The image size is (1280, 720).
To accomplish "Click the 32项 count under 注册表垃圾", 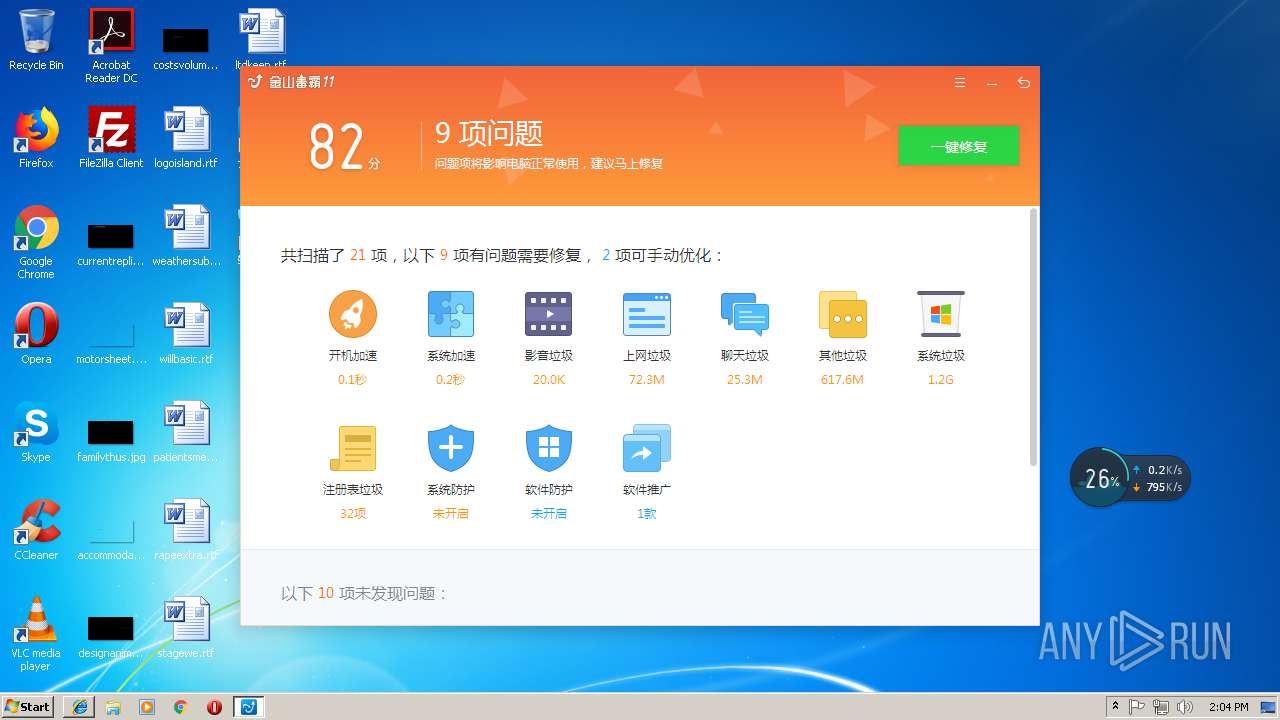I will point(353,514).
